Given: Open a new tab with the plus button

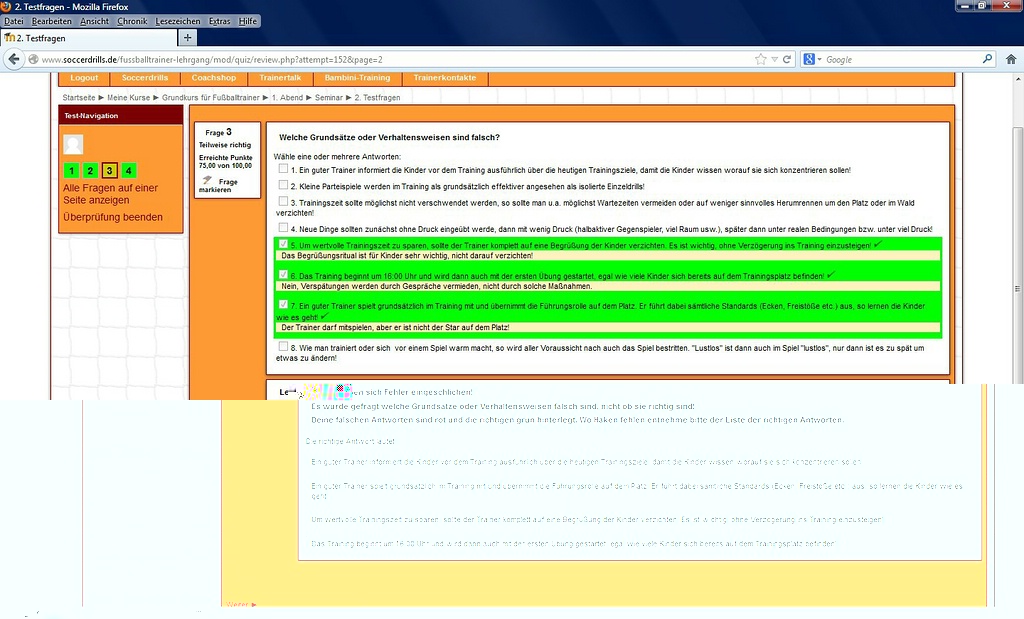Looking at the screenshot, I should (x=188, y=37).
